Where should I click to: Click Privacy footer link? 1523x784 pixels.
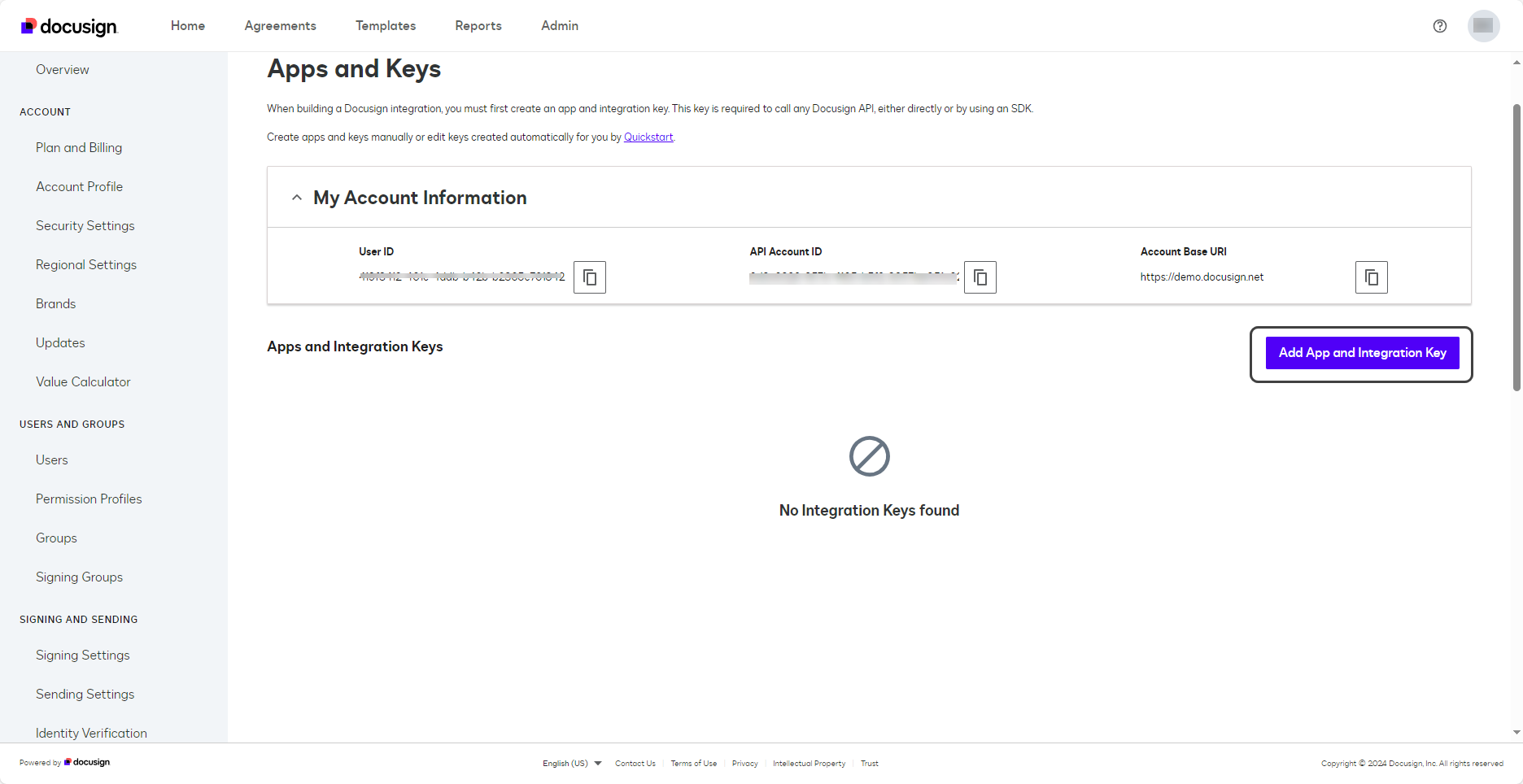click(x=745, y=764)
